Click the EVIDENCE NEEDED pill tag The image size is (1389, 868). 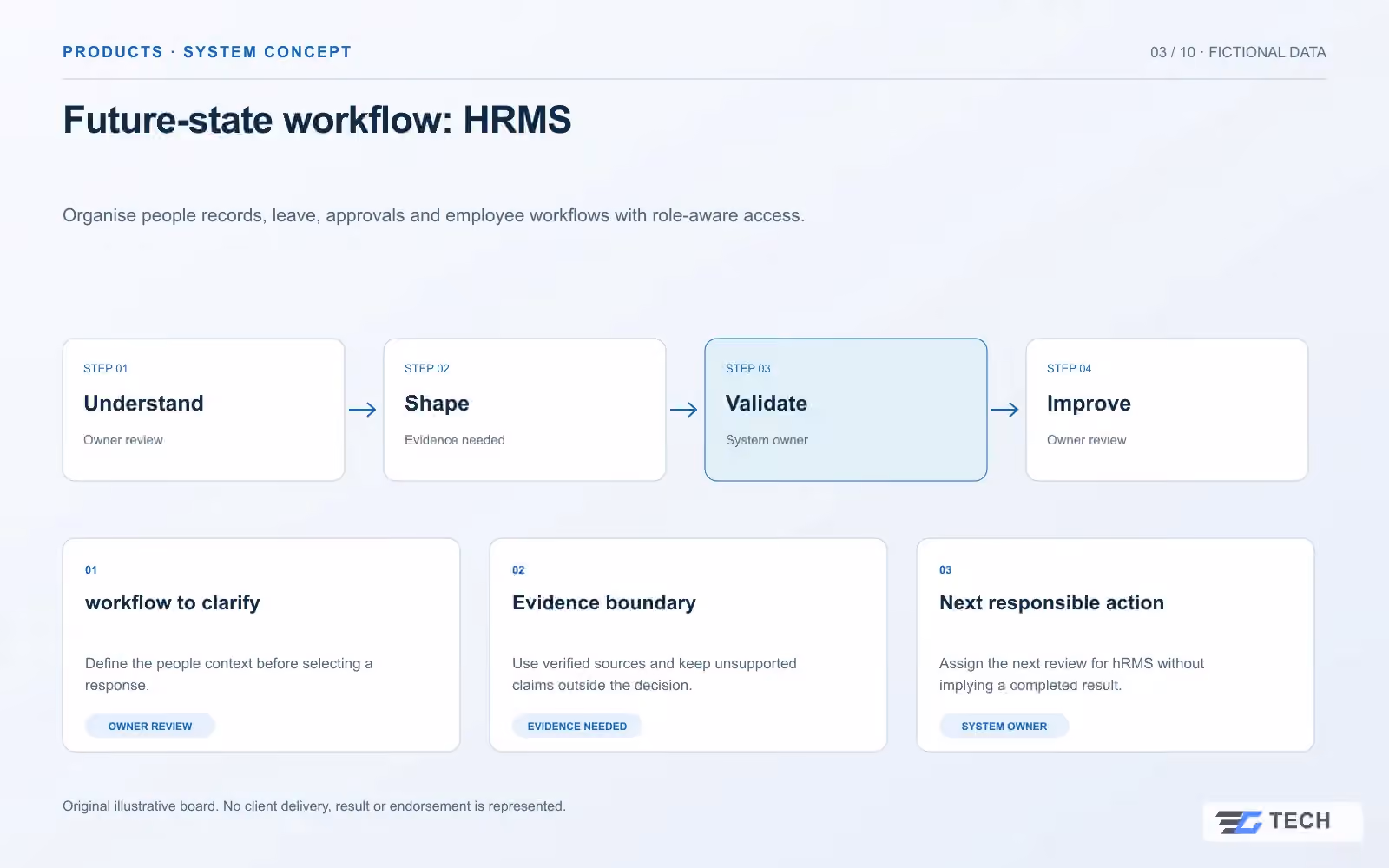(x=577, y=726)
